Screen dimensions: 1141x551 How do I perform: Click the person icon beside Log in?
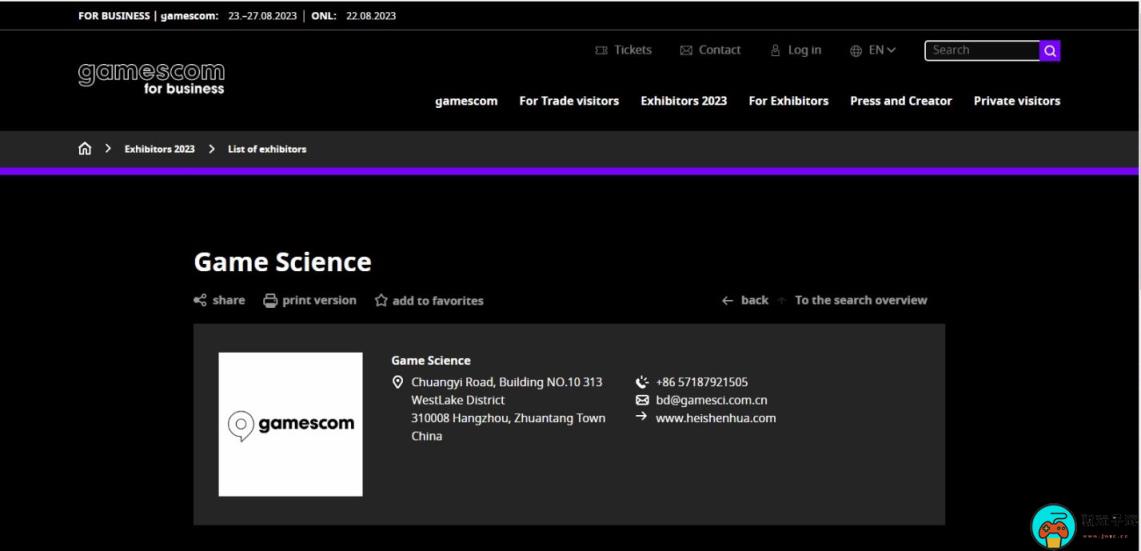[776, 50]
